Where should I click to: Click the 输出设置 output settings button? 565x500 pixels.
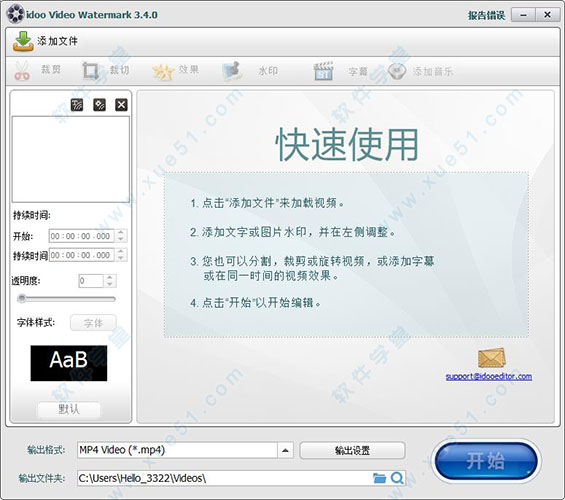click(352, 450)
